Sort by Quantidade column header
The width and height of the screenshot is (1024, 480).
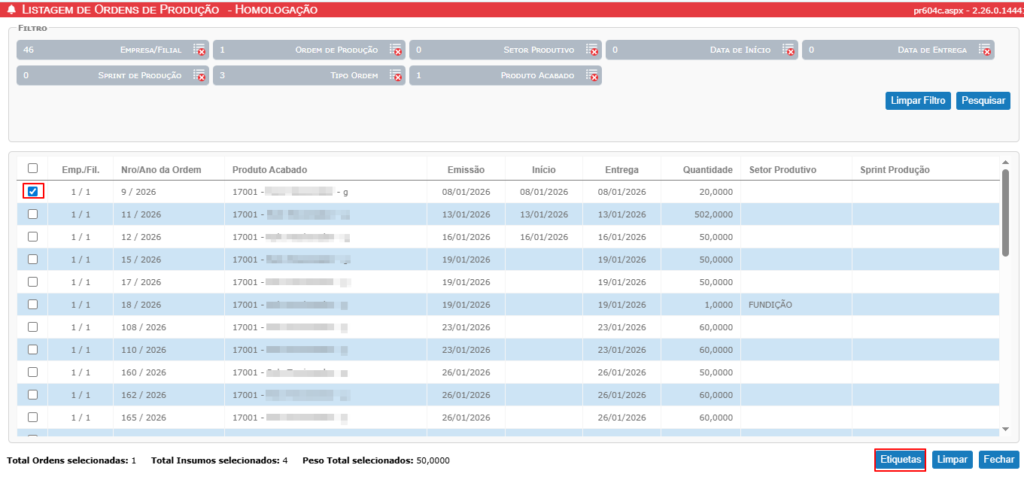707,170
